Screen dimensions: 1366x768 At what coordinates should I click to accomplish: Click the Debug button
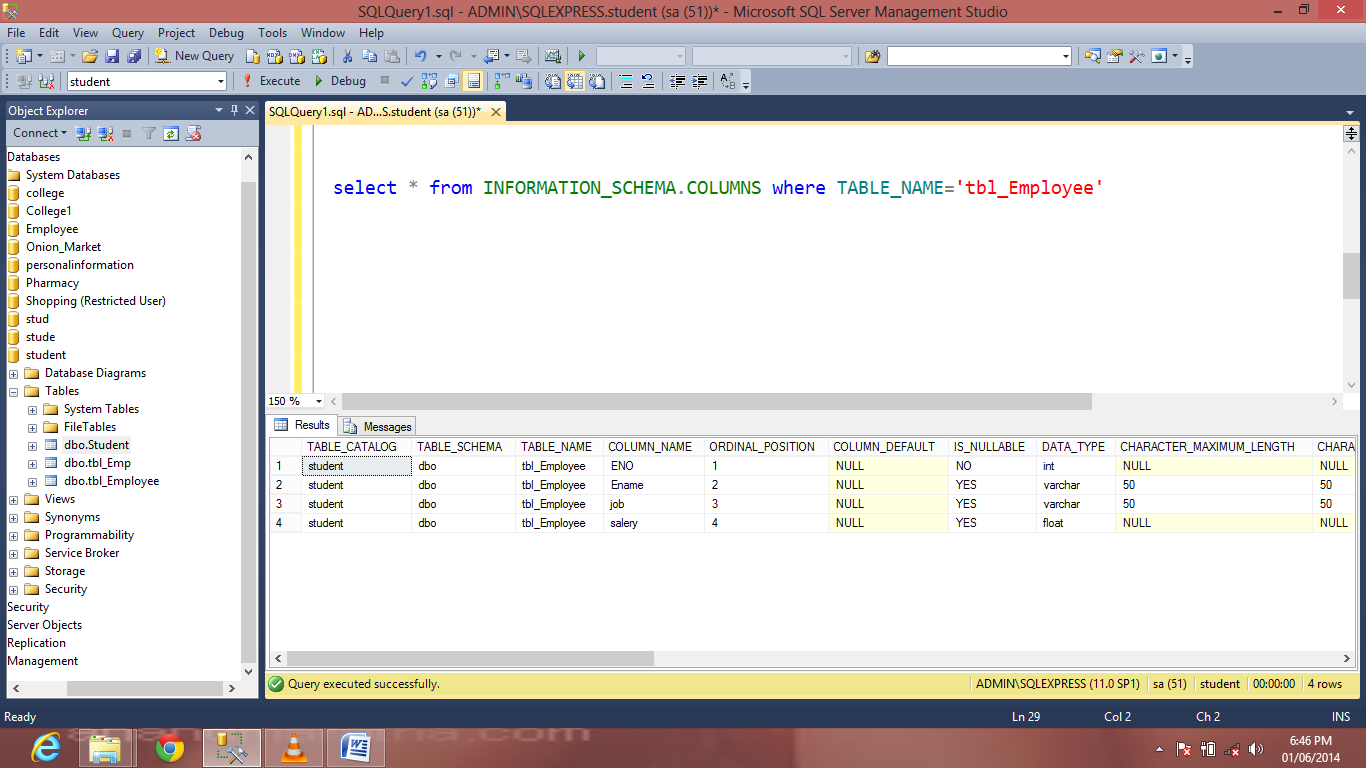(340, 81)
